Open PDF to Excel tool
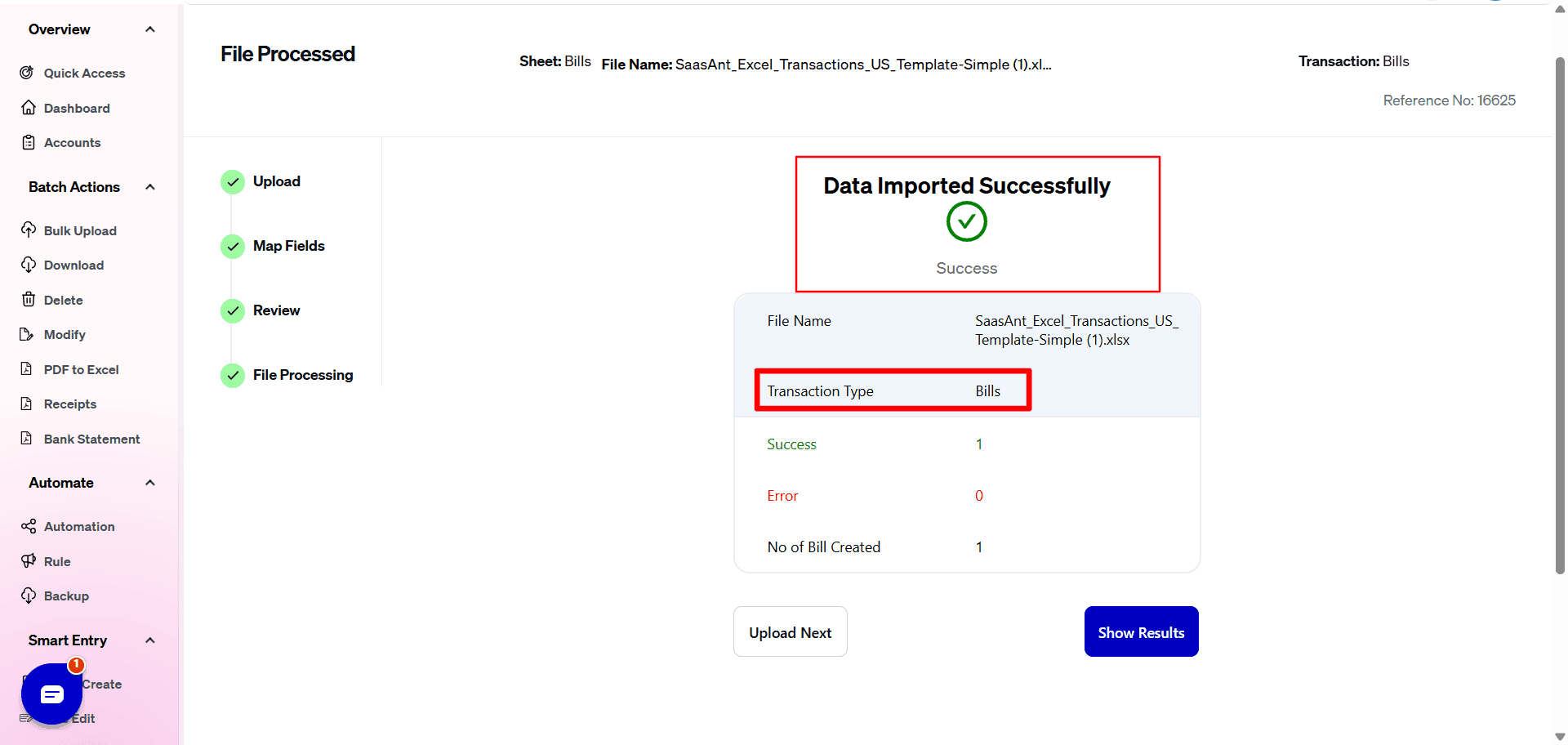 [x=81, y=370]
